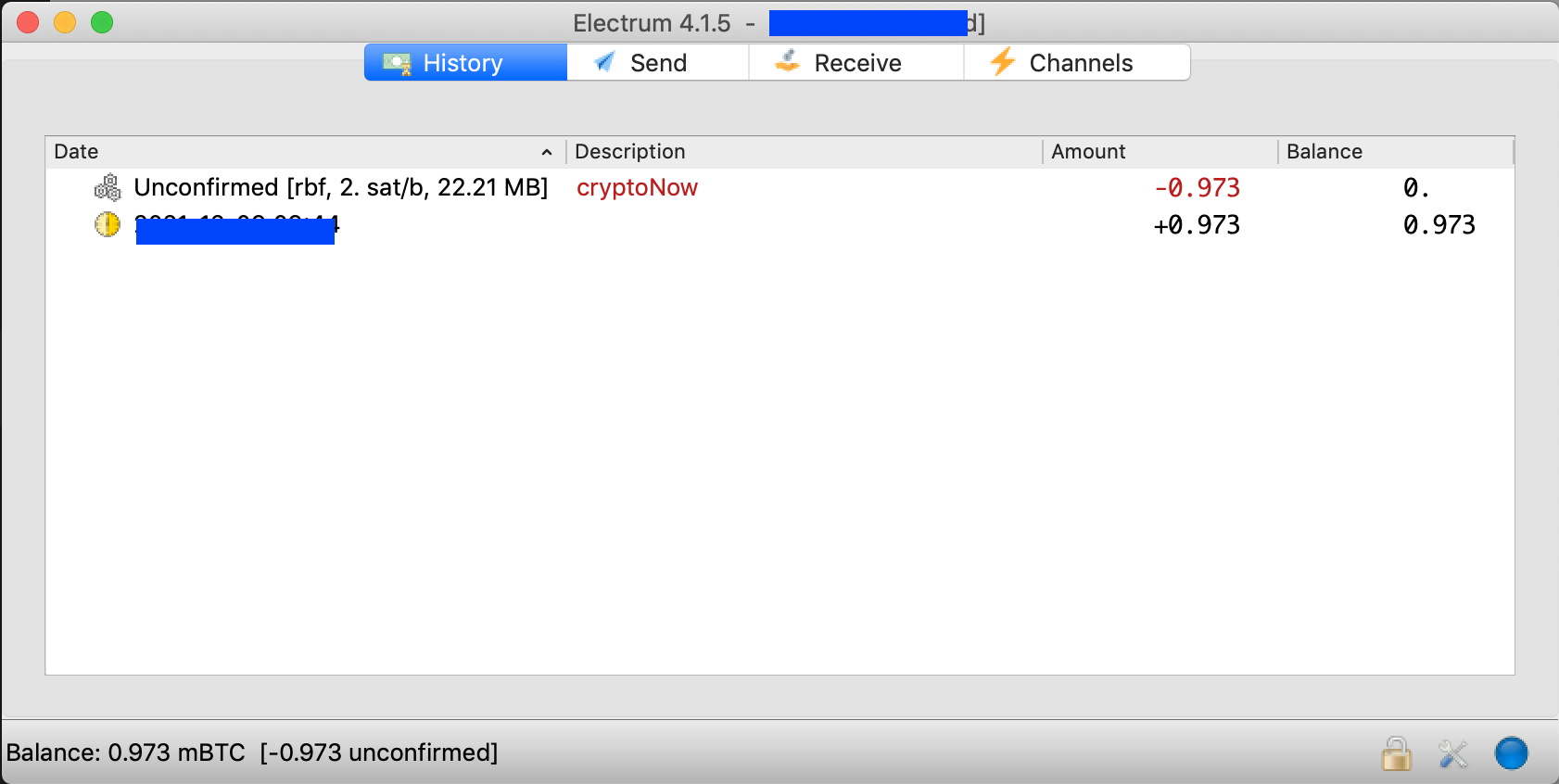Sort by the Balance column header
The image size is (1559, 784).
click(1396, 152)
